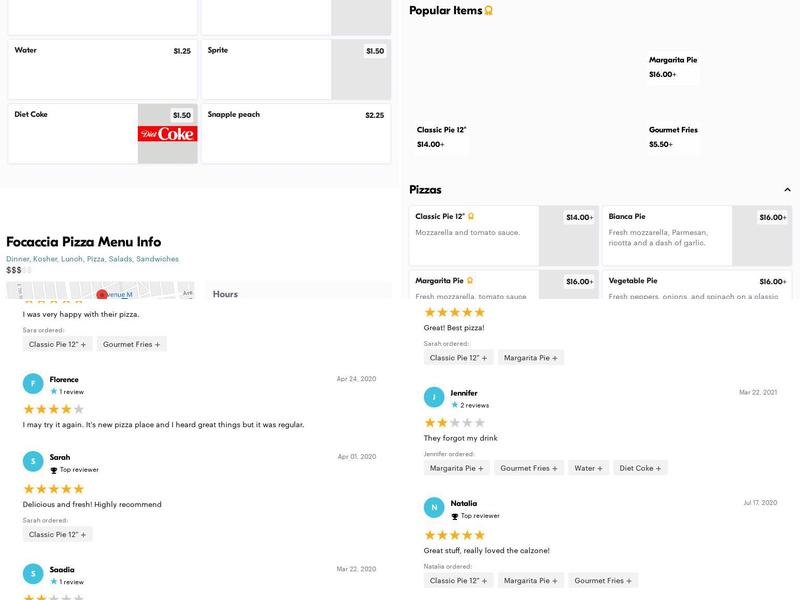Open Florence's profile avatar
800x600 pixels.
tap(33, 384)
